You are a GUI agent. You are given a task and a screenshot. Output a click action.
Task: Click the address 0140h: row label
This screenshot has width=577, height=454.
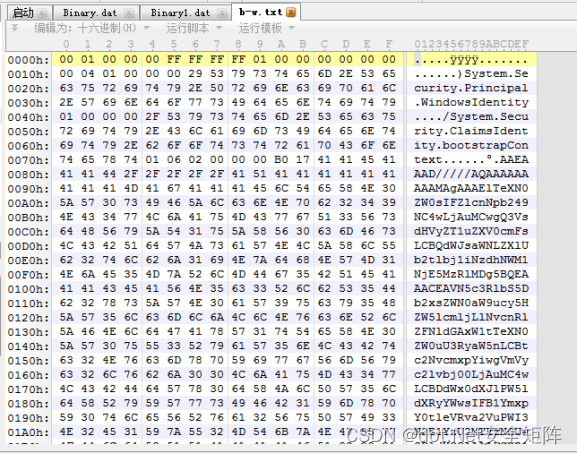click(28, 347)
